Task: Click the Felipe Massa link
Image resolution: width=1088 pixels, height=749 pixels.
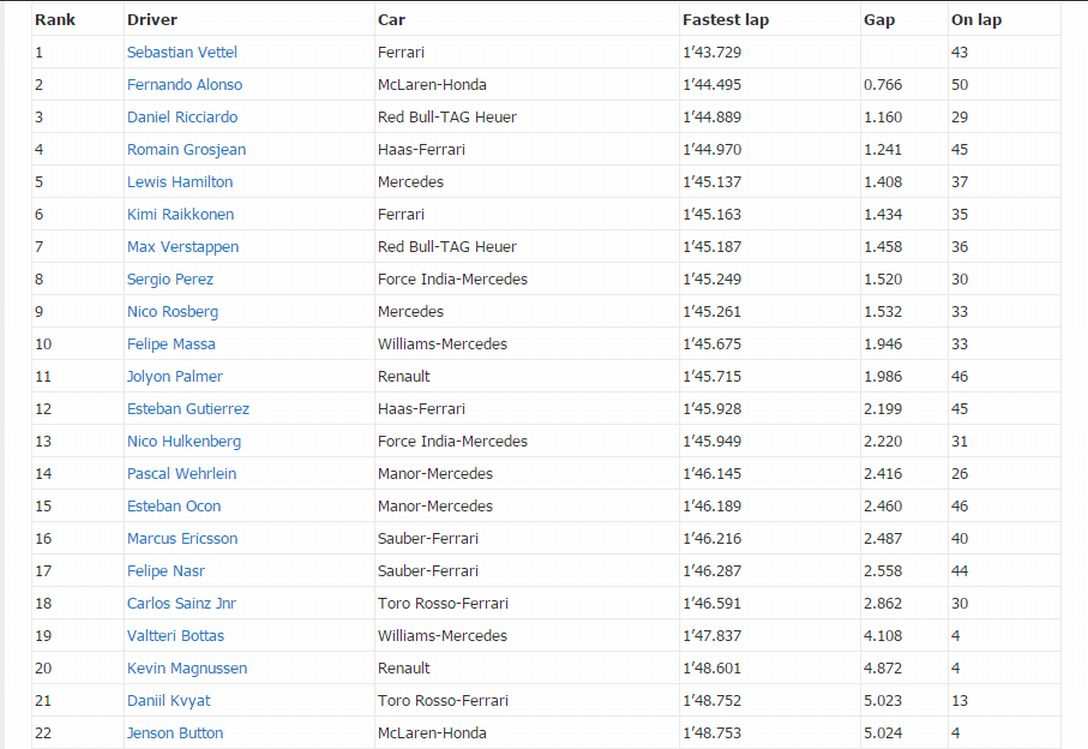Action: [x=171, y=344]
